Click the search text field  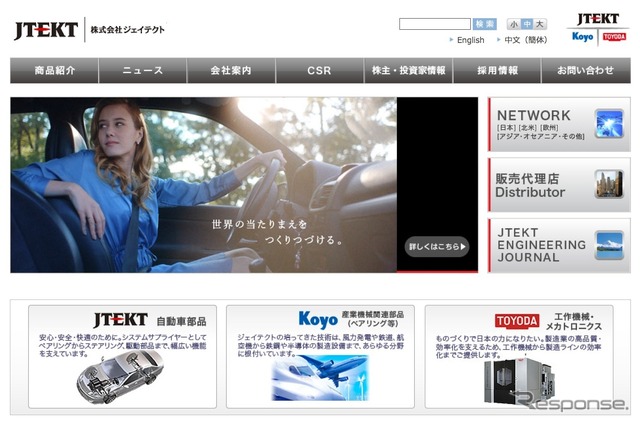435,24
